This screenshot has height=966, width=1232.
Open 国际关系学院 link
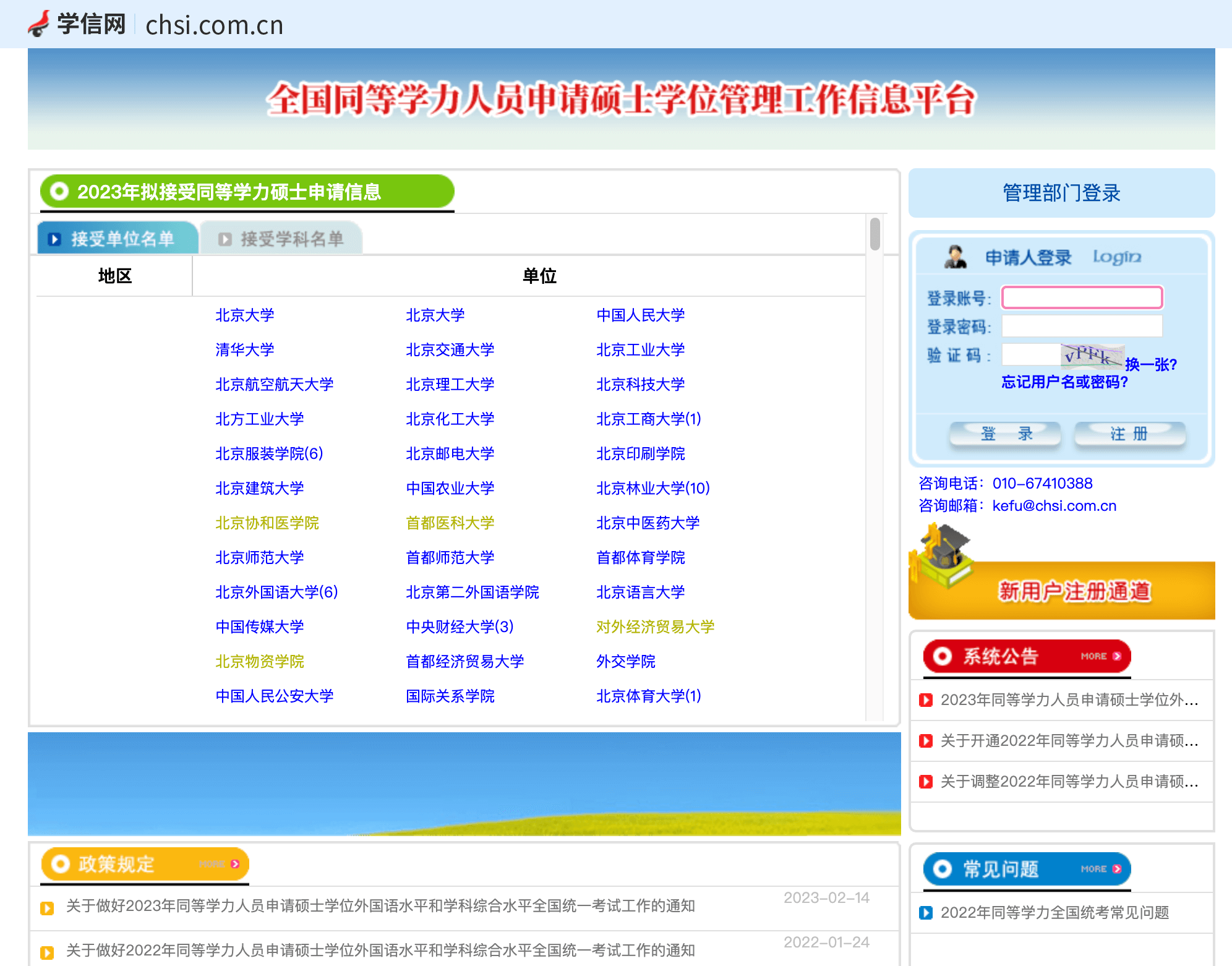(450, 696)
